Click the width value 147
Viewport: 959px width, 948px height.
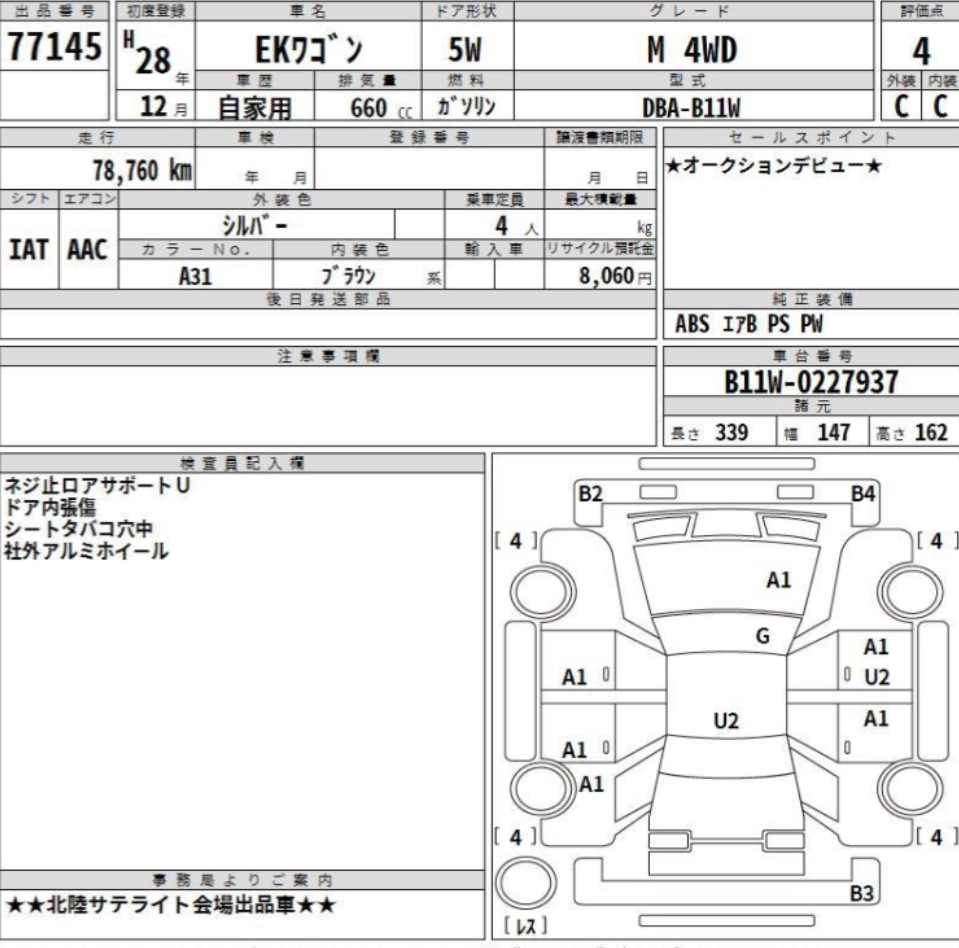(x=834, y=432)
